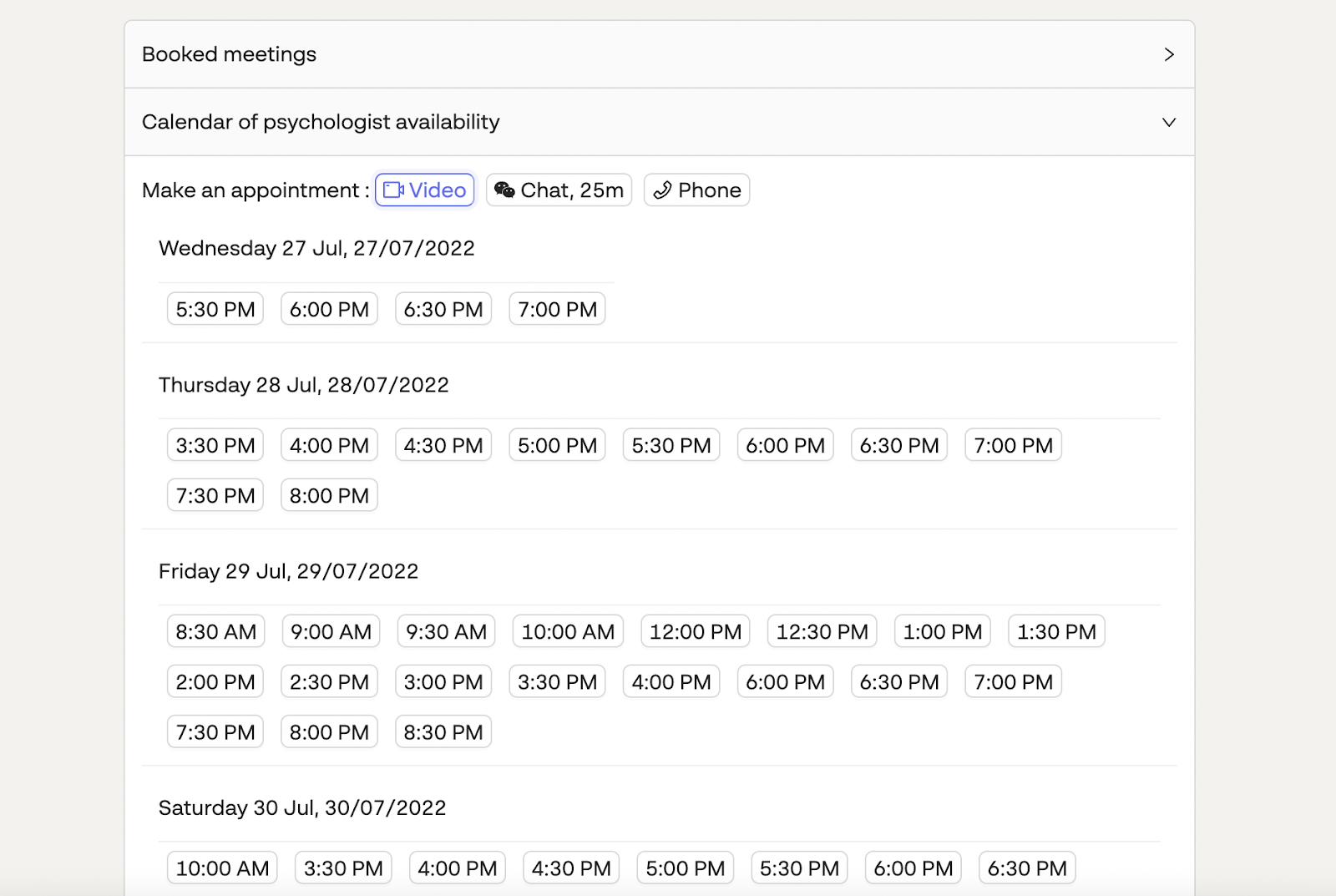Pick Friday 29 Jul 3:30 PM slot
This screenshot has width=1336, height=896.
coord(557,681)
